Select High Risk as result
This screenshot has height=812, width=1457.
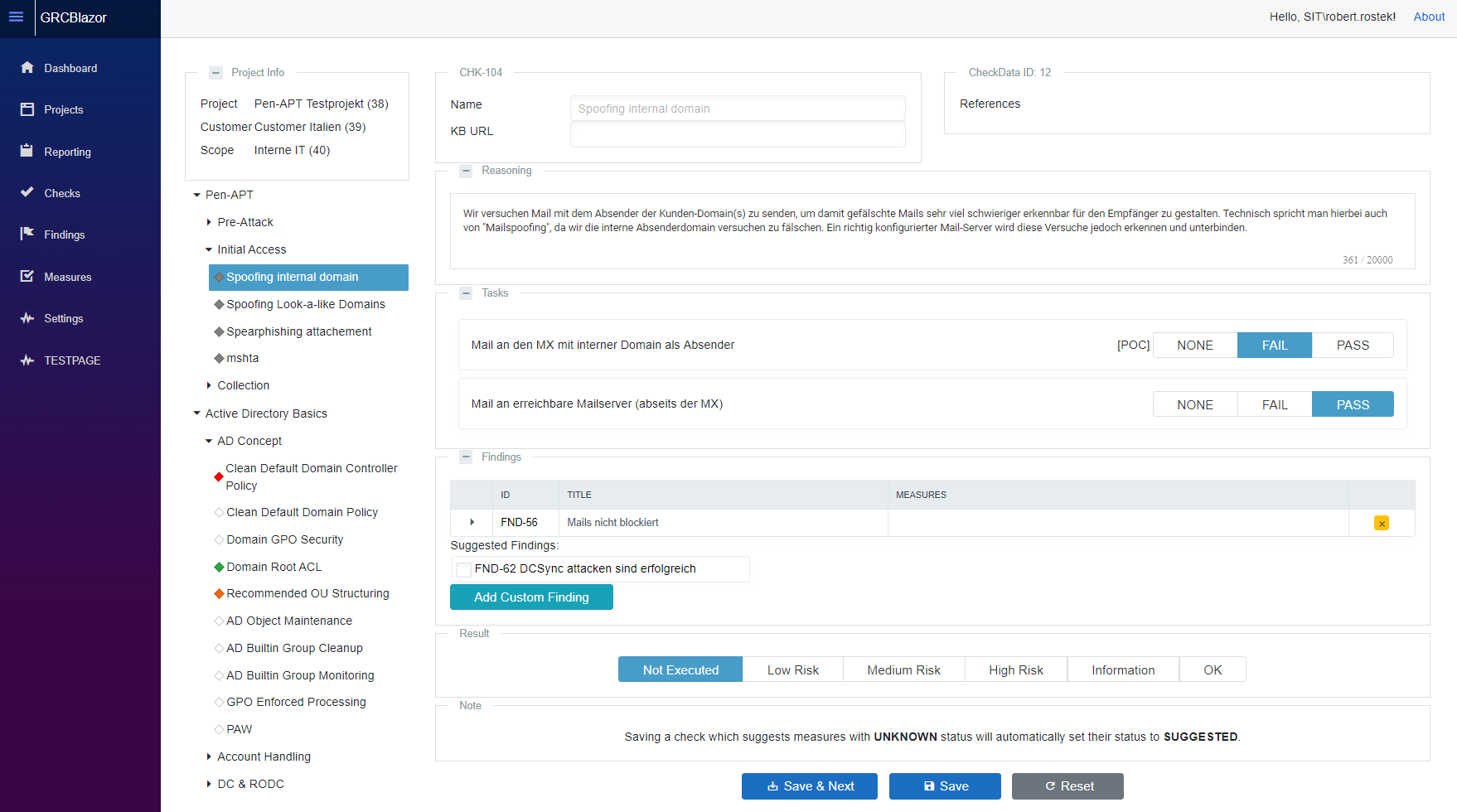tap(1015, 669)
